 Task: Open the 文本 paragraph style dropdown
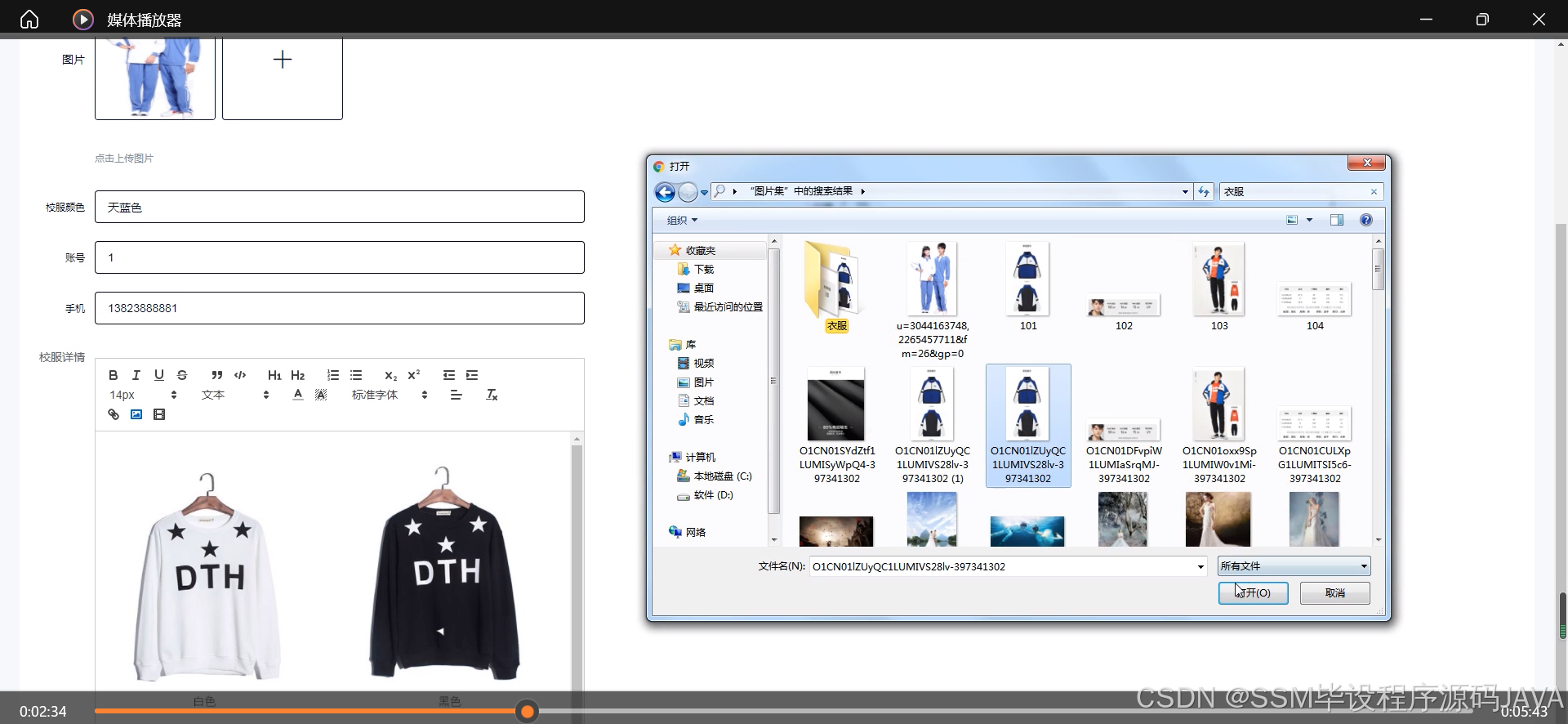pyautogui.click(x=235, y=395)
